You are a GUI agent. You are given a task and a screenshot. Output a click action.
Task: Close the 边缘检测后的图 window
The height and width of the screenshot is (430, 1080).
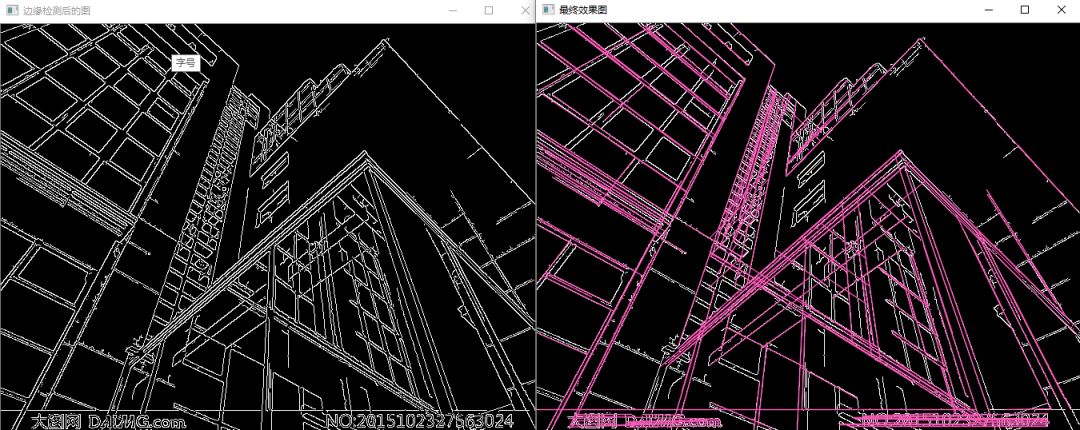coord(525,10)
